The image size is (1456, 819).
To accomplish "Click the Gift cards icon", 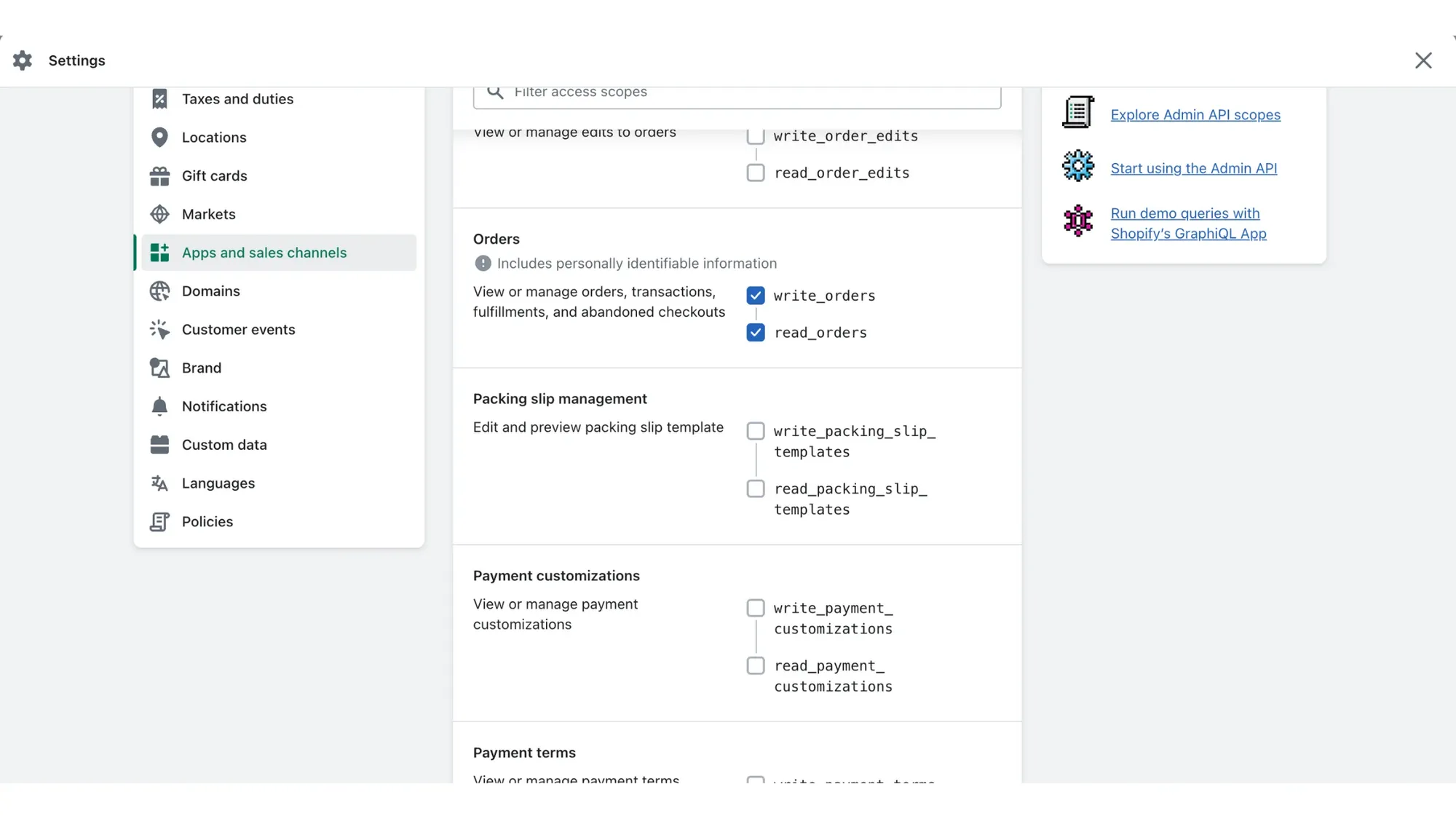I will (x=159, y=175).
